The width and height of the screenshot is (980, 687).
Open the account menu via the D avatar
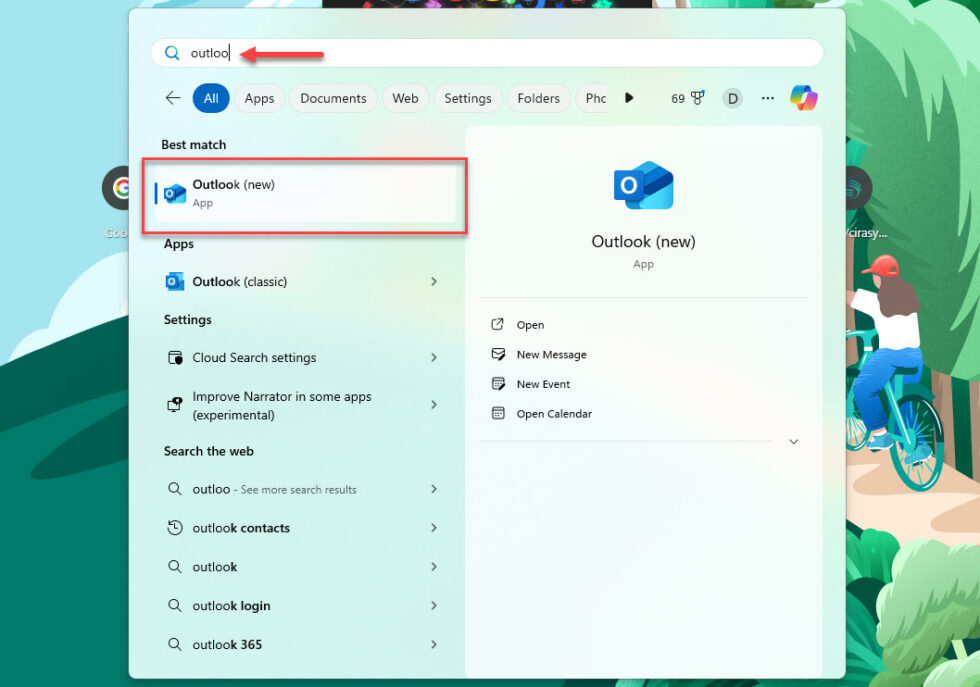coord(733,97)
